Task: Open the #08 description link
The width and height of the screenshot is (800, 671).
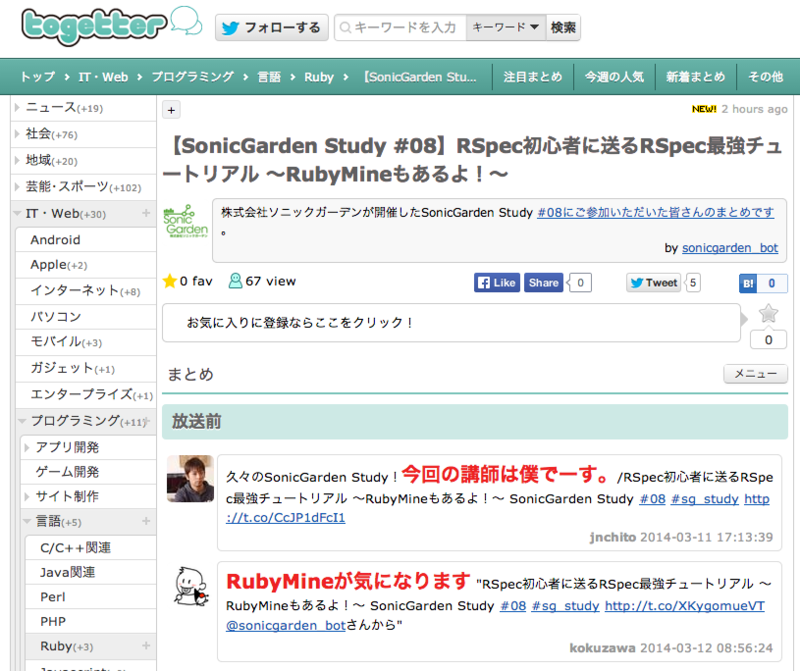Action: 656,212
